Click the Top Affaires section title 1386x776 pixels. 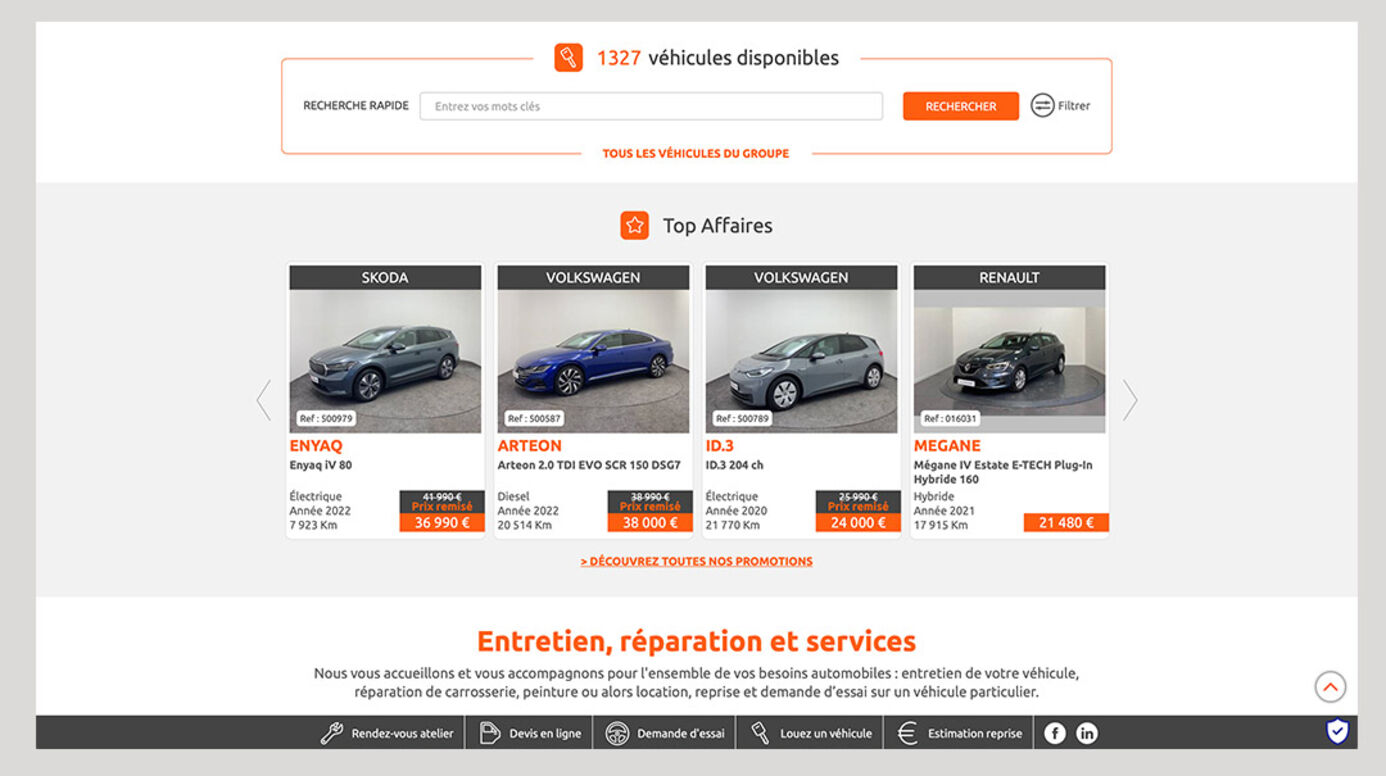(x=717, y=226)
